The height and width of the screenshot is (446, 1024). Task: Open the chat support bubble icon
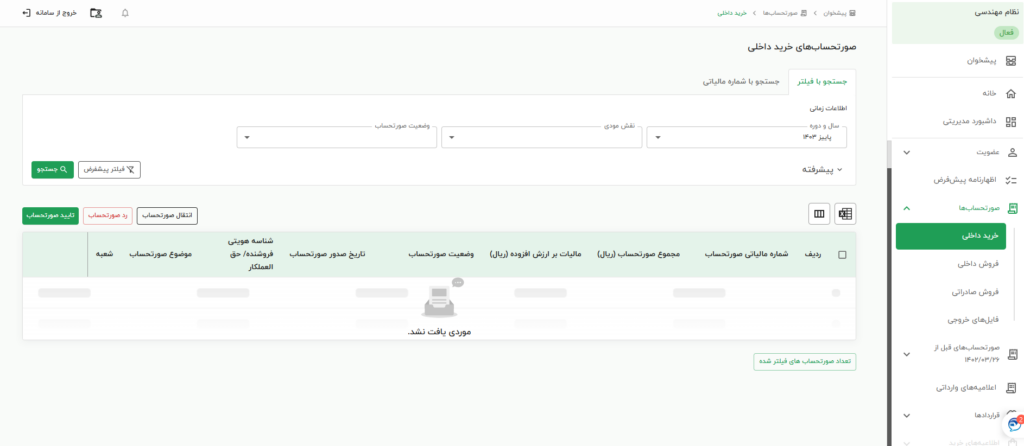[1014, 424]
